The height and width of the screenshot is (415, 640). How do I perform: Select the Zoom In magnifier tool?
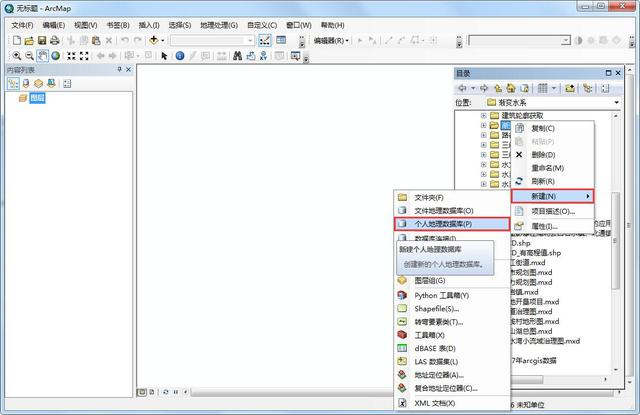pos(17,56)
